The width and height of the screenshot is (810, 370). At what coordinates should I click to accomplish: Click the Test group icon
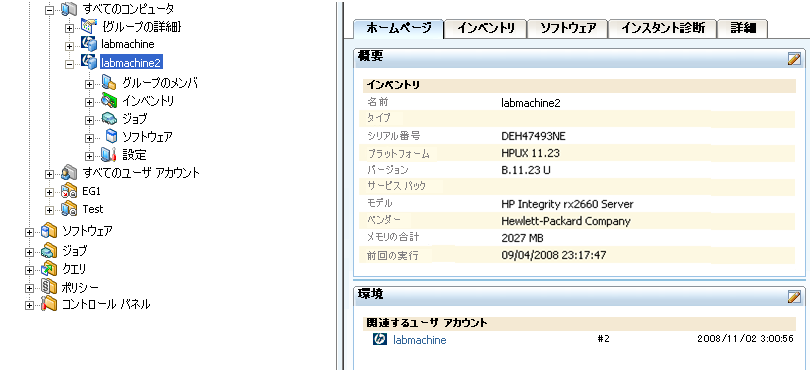point(69,209)
